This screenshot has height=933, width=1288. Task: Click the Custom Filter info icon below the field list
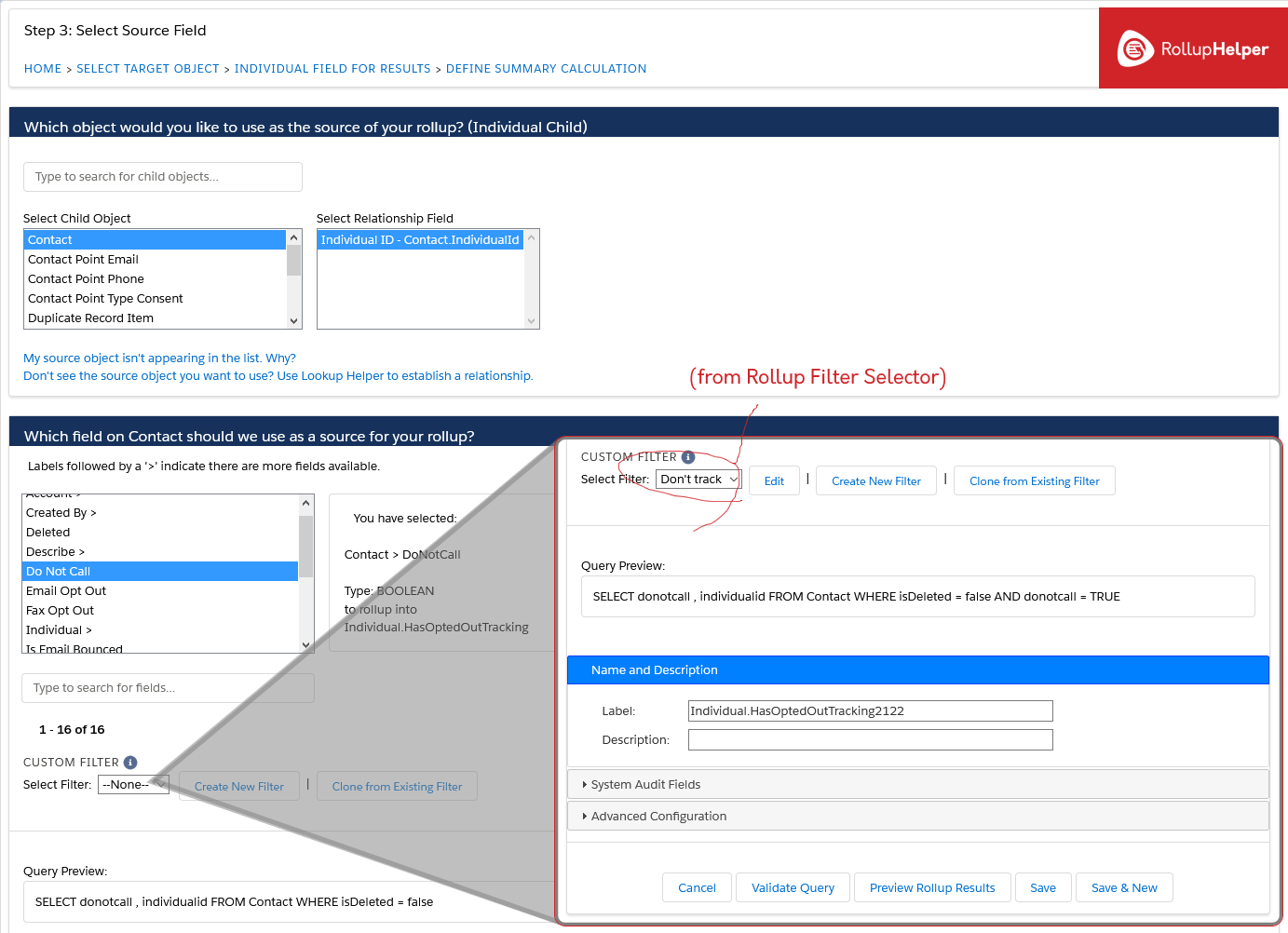tap(130, 763)
